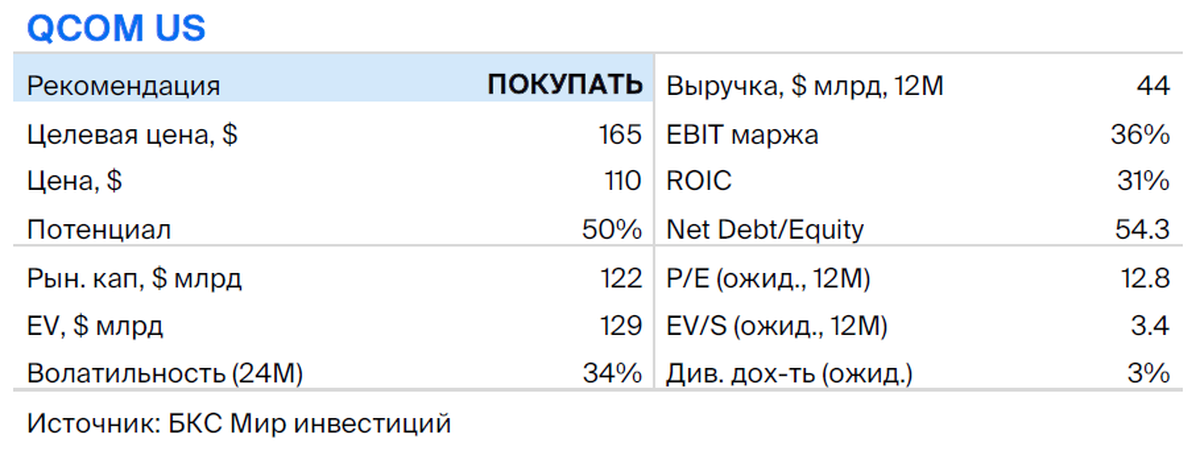Image resolution: width=1200 pixels, height=451 pixels.
Task: Select the P/E value 12.8
Action: tap(1145, 279)
